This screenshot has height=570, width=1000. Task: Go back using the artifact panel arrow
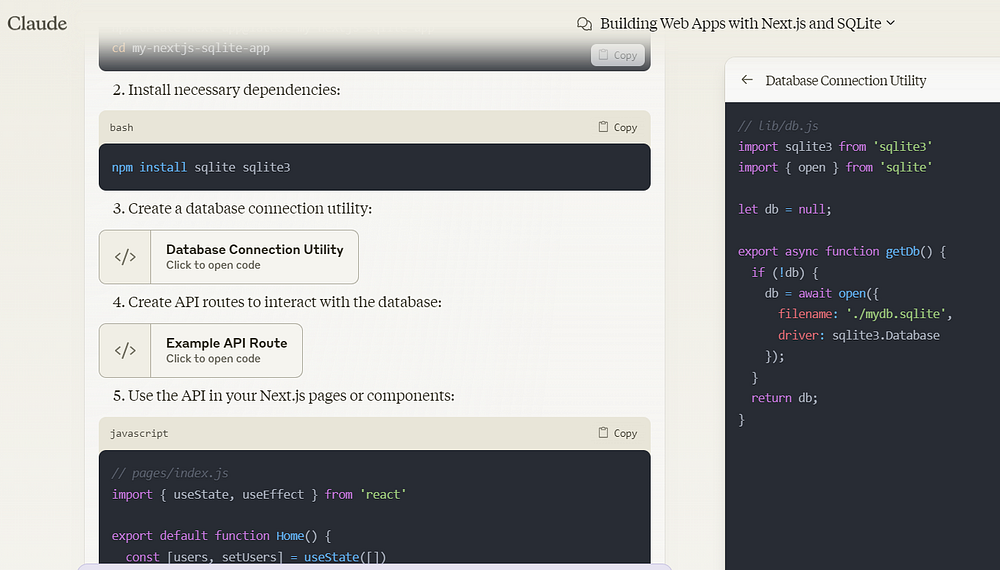click(x=746, y=80)
